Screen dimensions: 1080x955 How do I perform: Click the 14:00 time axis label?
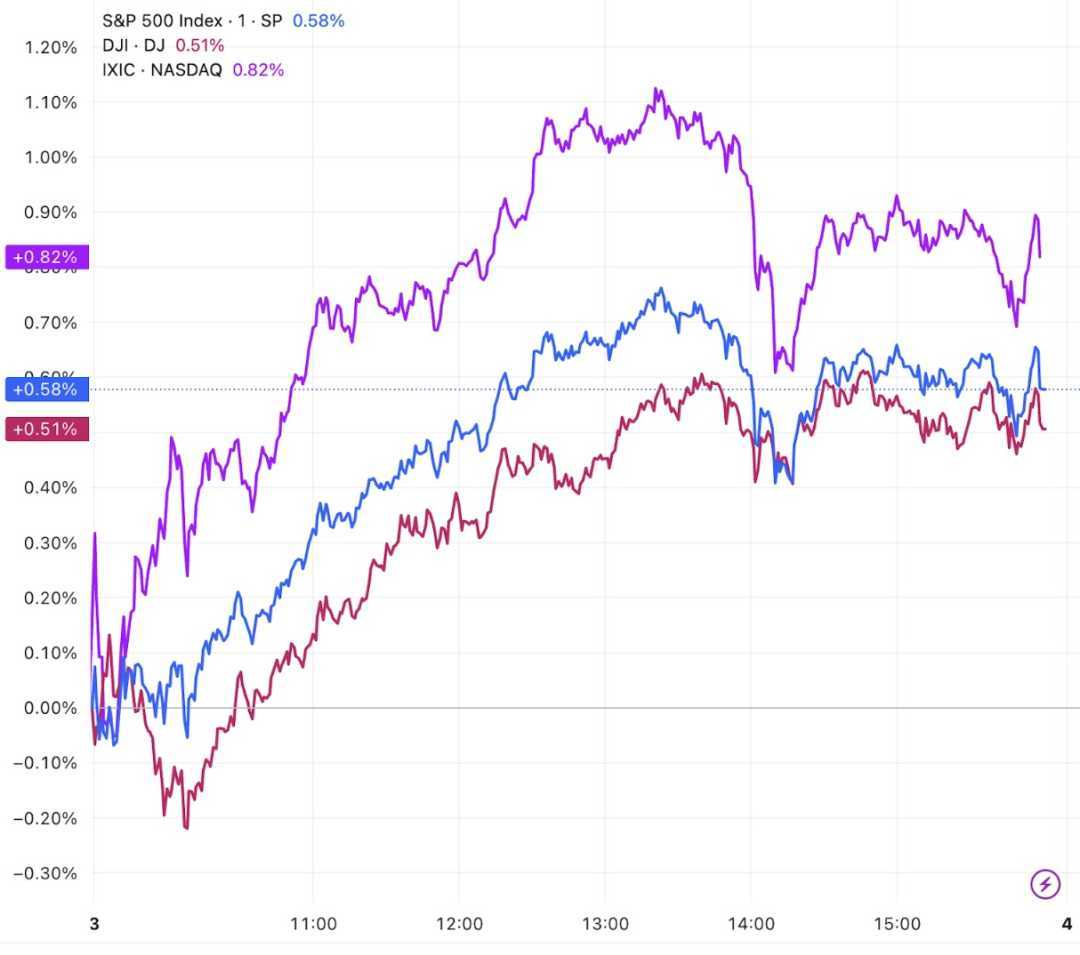click(751, 923)
